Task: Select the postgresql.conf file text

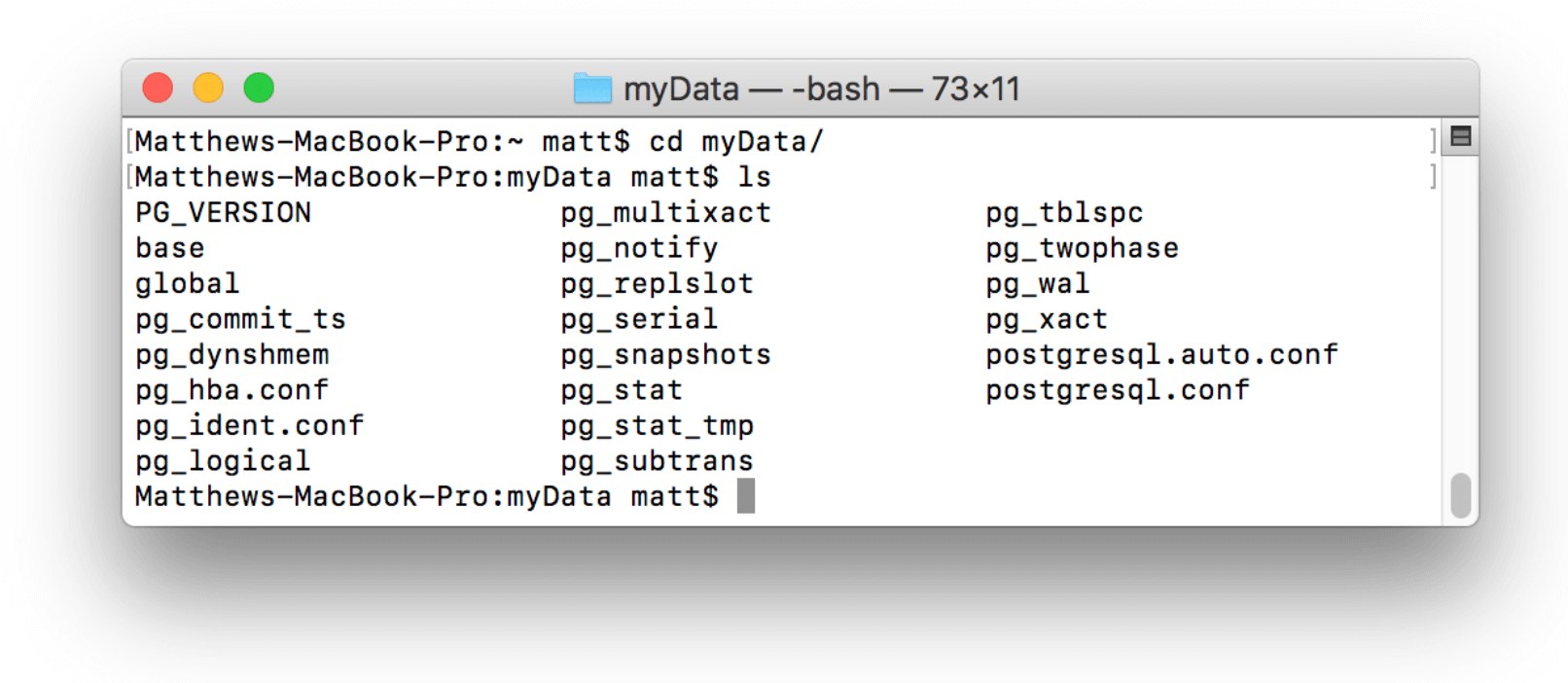Action: click(1117, 389)
